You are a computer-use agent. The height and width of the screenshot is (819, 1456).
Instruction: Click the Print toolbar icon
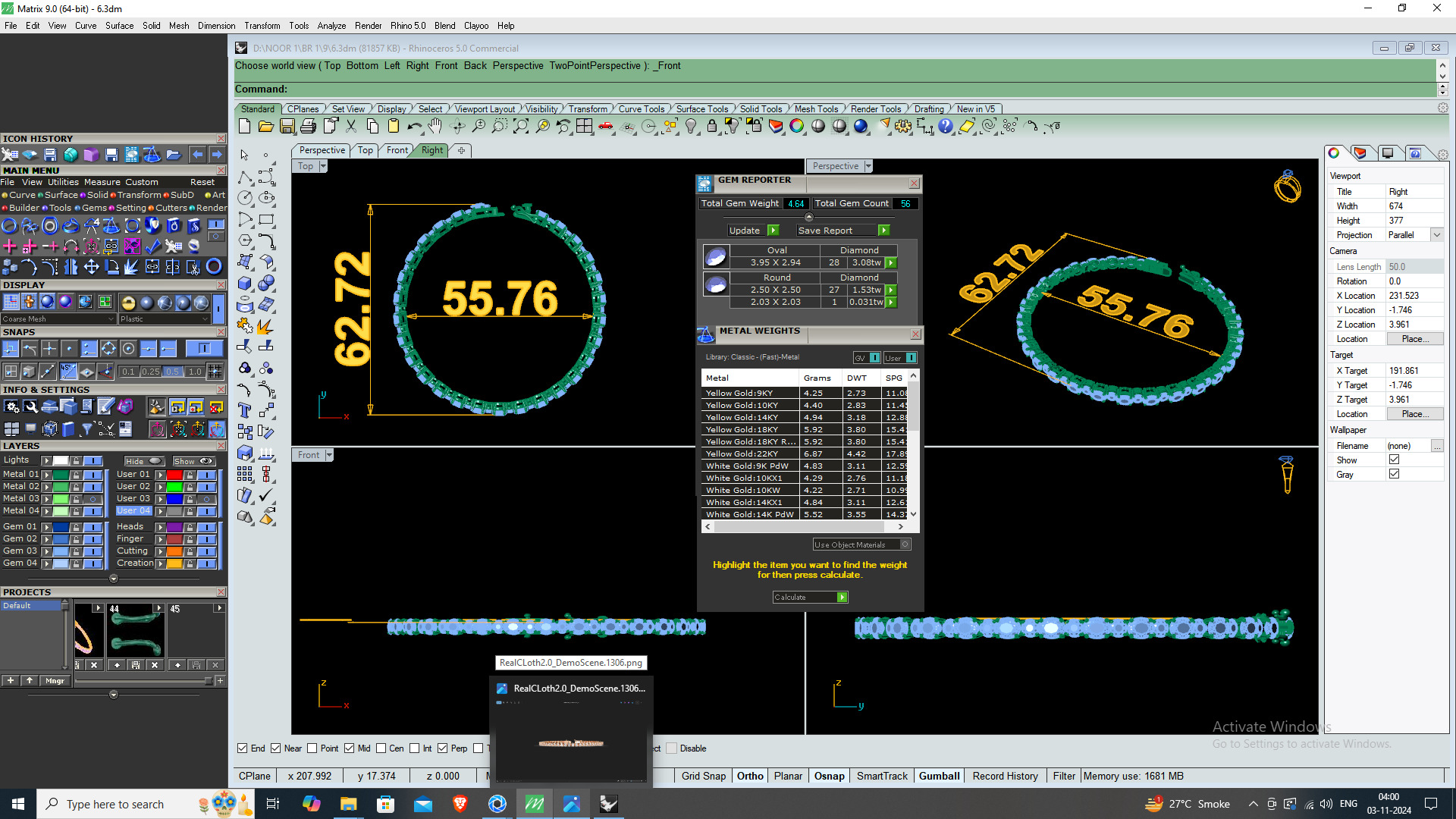[x=308, y=127]
